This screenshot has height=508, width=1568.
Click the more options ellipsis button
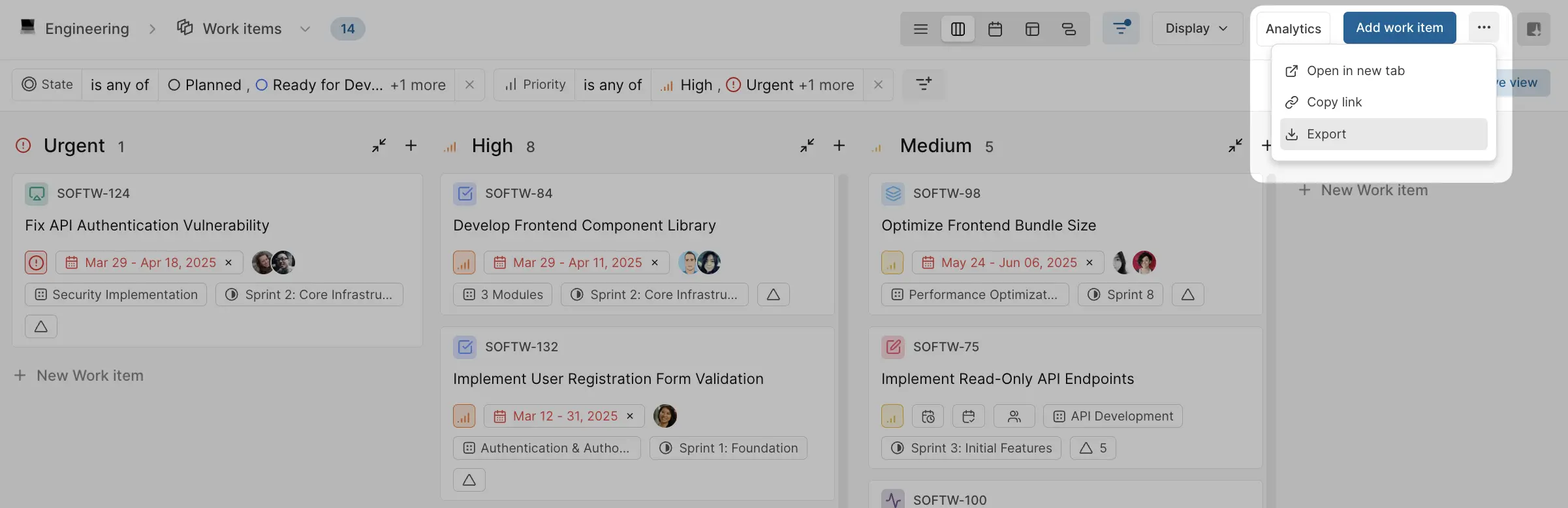1484,27
